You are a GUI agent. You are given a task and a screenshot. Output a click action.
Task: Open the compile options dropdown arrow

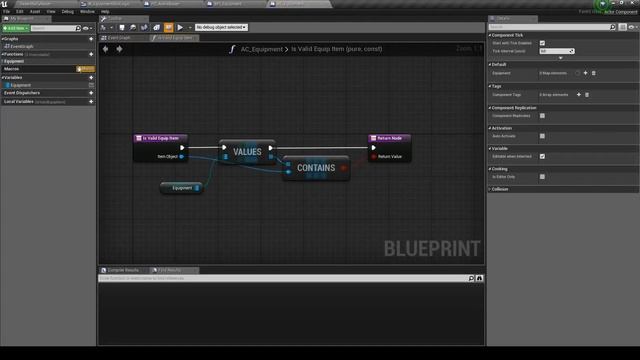111,28
